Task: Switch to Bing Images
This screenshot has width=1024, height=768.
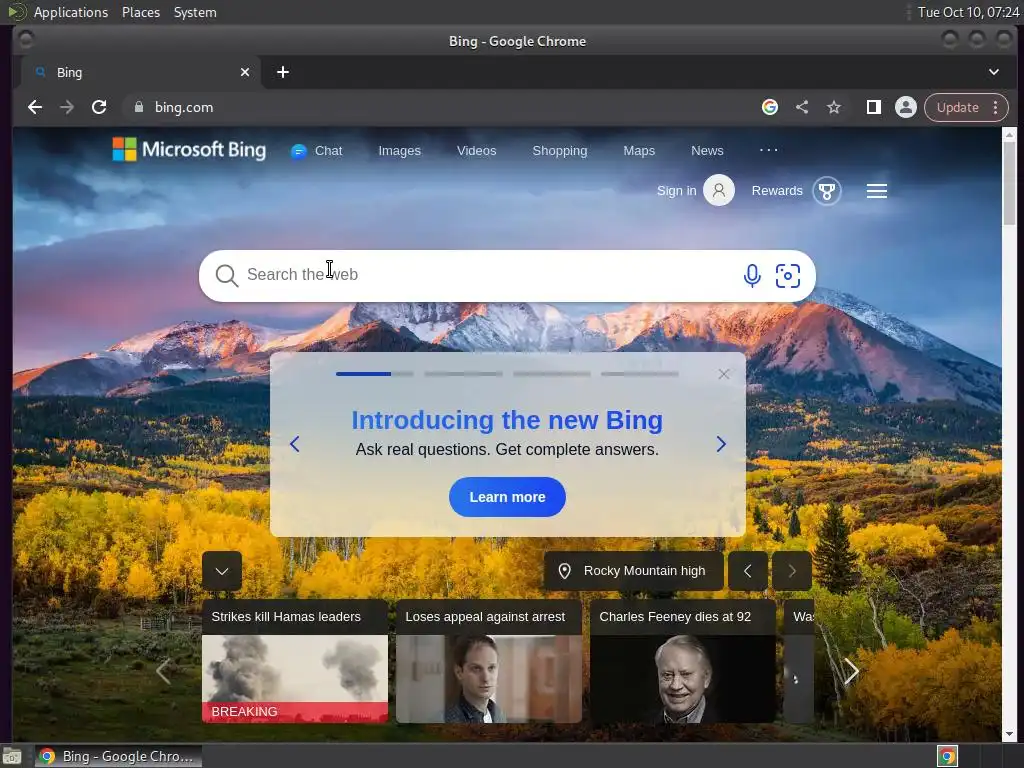Action: pos(400,151)
